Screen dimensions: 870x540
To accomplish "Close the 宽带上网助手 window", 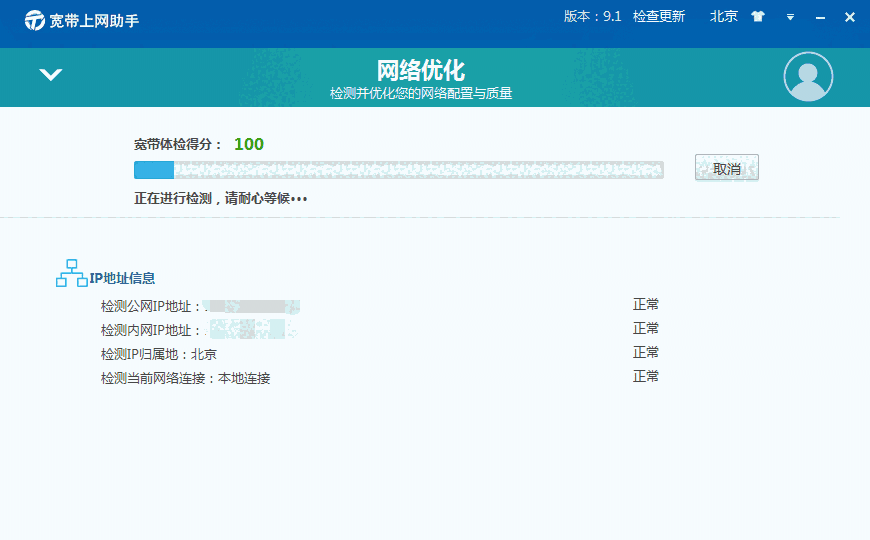I will [850, 17].
